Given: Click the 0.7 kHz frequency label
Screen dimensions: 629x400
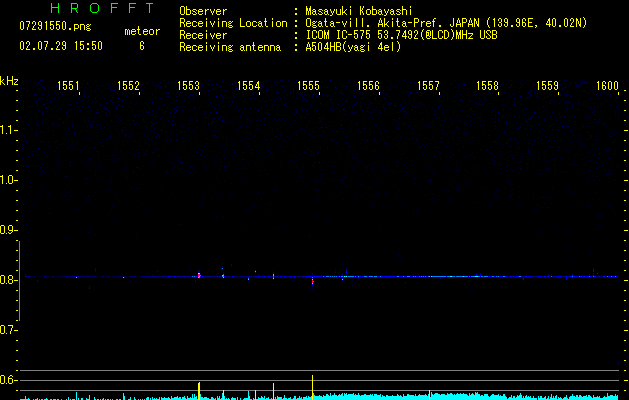Looking at the screenshot, I should click(8, 330).
